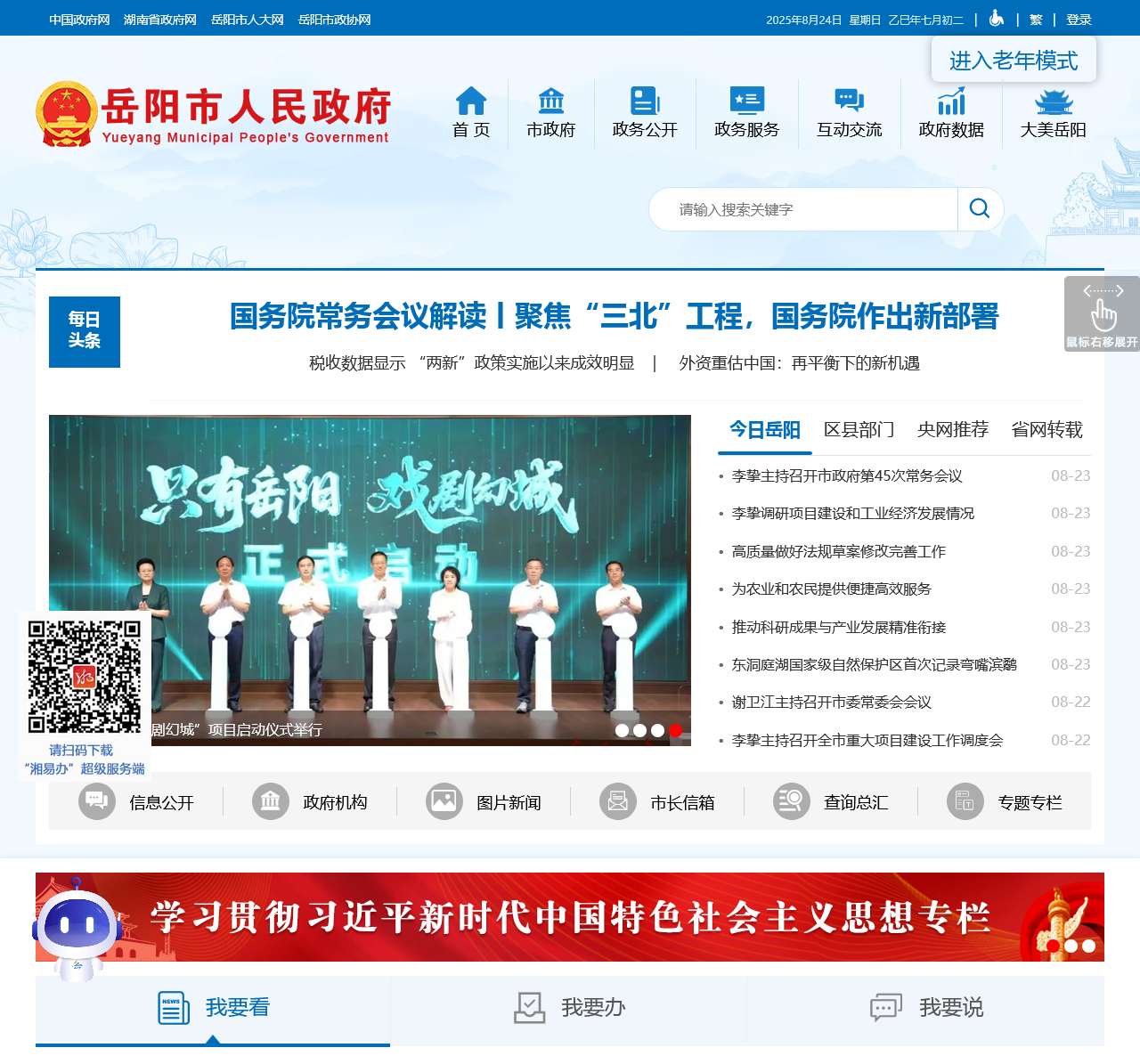Switch to the 区县部门 tab

point(859,430)
